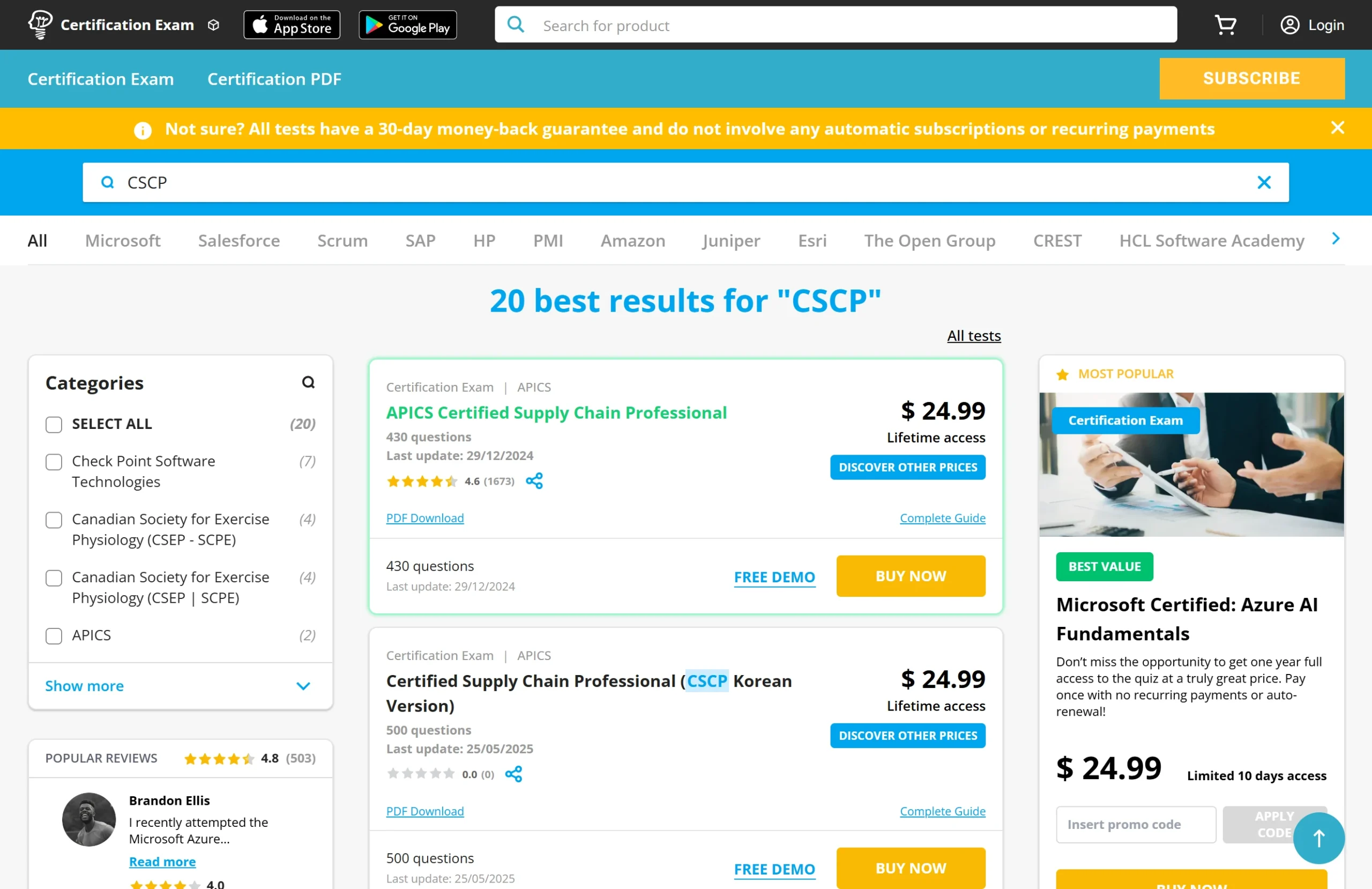Focus the Search for product field
The image size is (1372, 889).
pos(836,24)
